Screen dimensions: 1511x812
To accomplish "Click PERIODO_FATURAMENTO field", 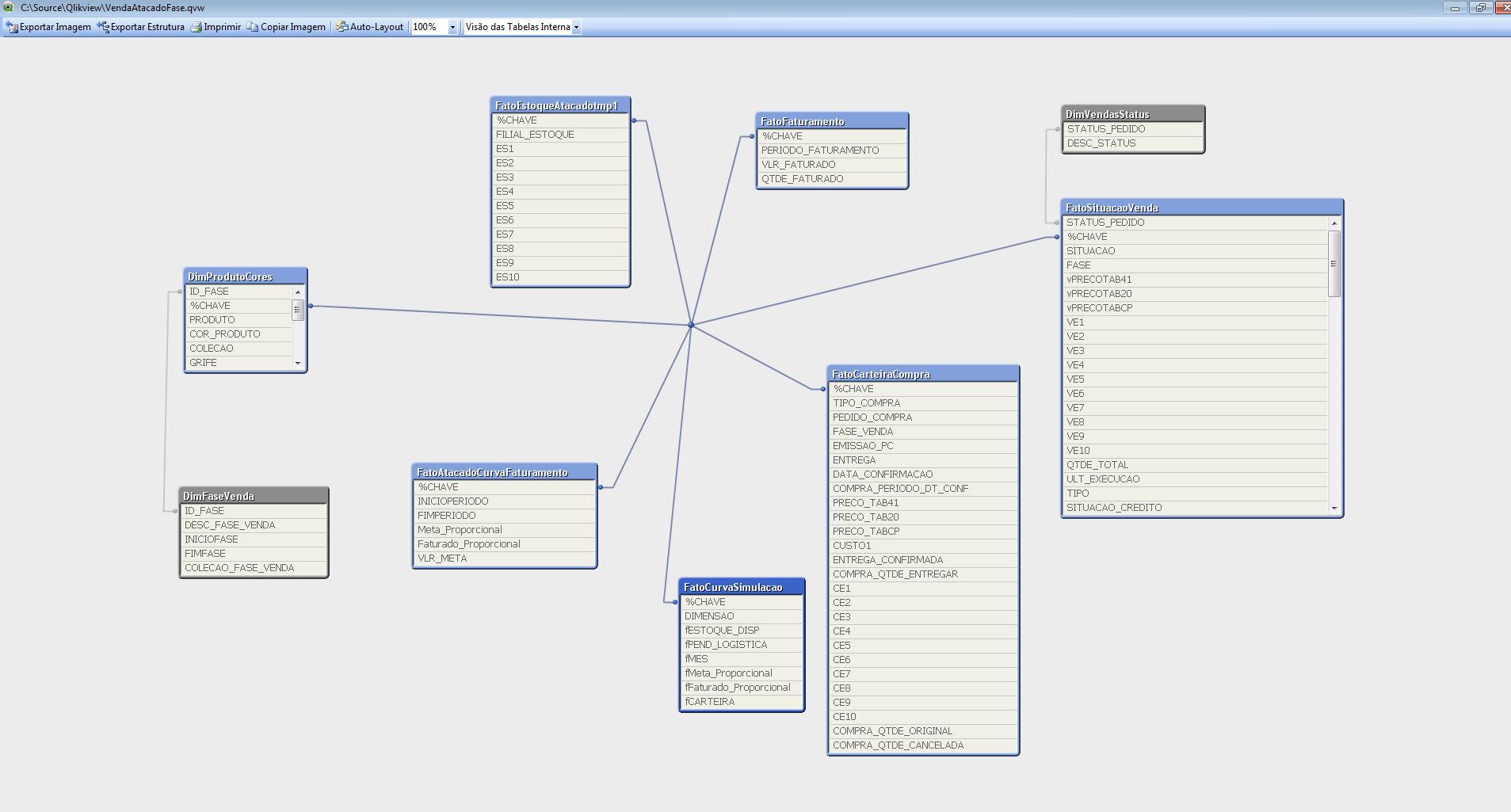I will point(832,151).
